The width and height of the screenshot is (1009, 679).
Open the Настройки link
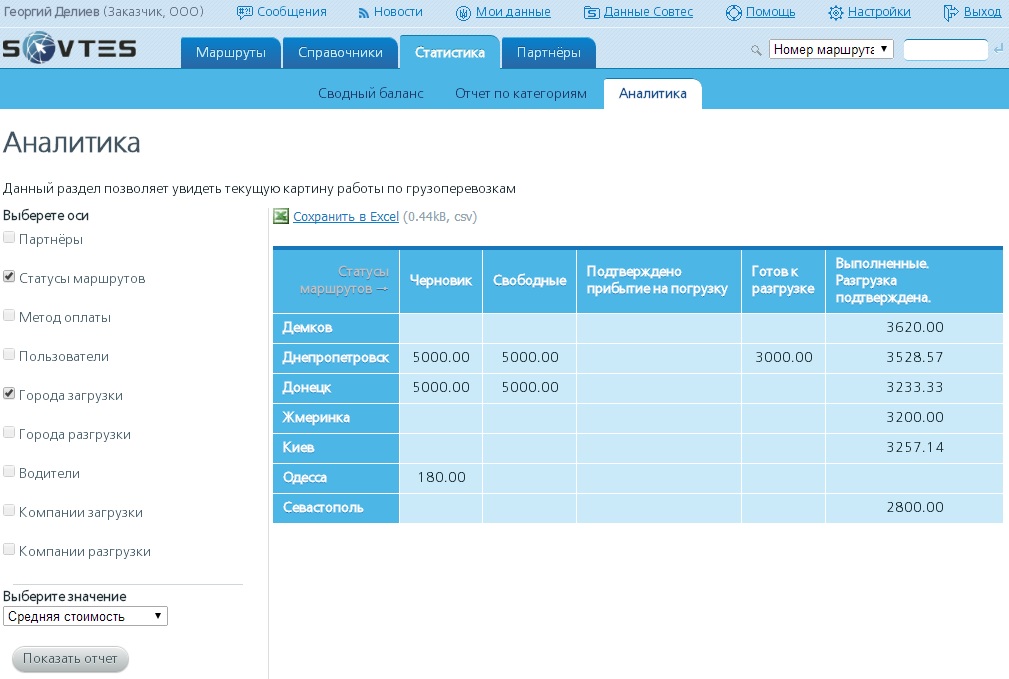[x=879, y=12]
